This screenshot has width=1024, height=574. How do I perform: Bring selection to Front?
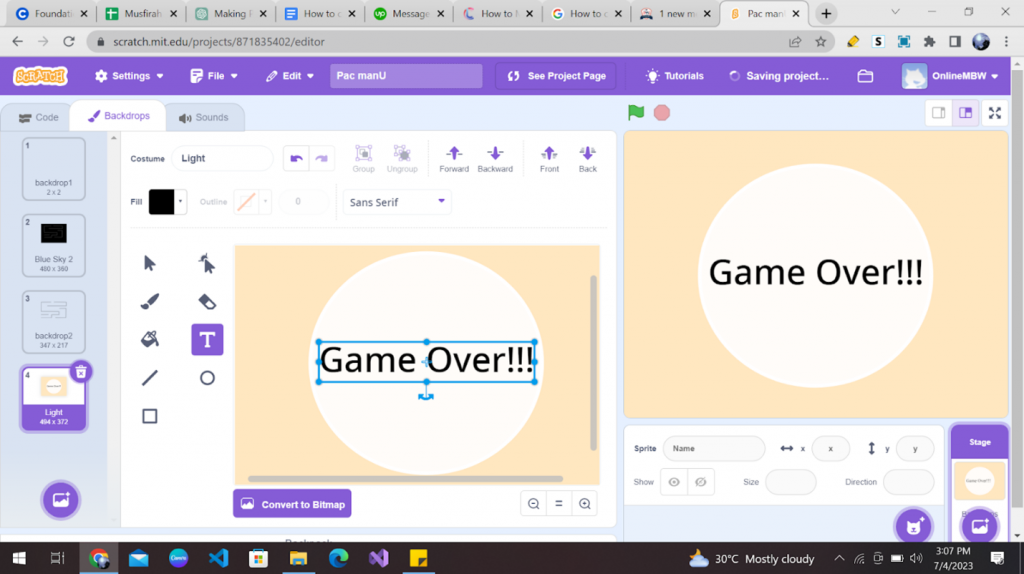[x=549, y=159]
